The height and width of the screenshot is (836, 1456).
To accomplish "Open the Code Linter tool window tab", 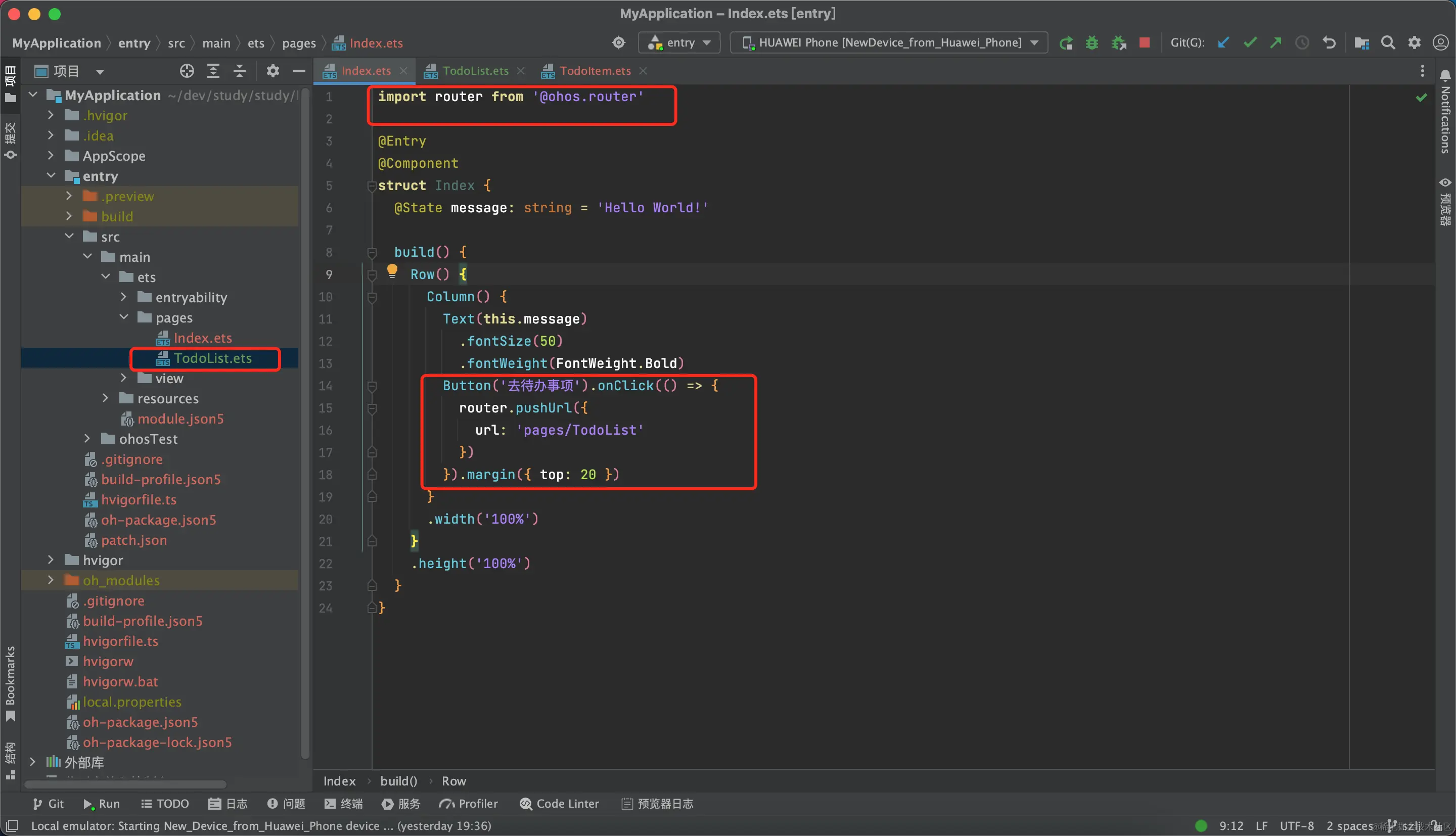I will click(x=559, y=803).
